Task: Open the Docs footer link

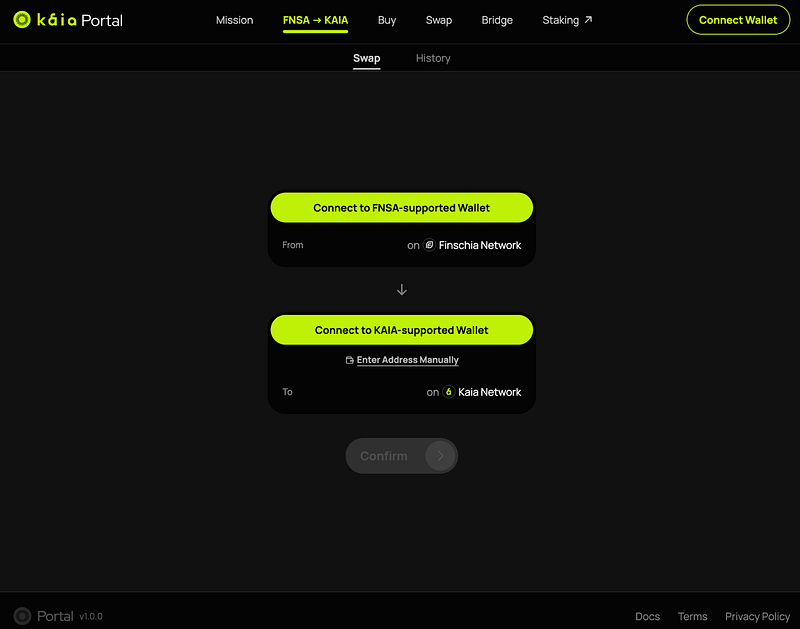Action: 647,617
